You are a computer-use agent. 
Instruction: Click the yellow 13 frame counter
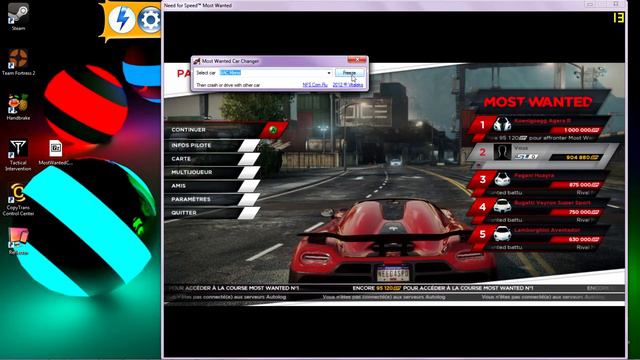tap(618, 18)
